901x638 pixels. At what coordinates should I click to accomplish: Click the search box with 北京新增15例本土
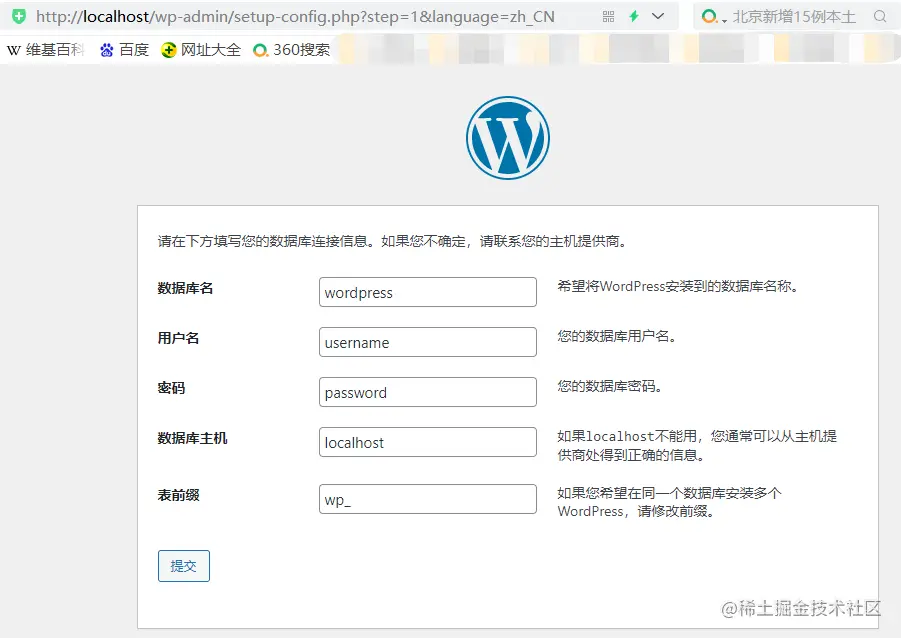coord(794,17)
